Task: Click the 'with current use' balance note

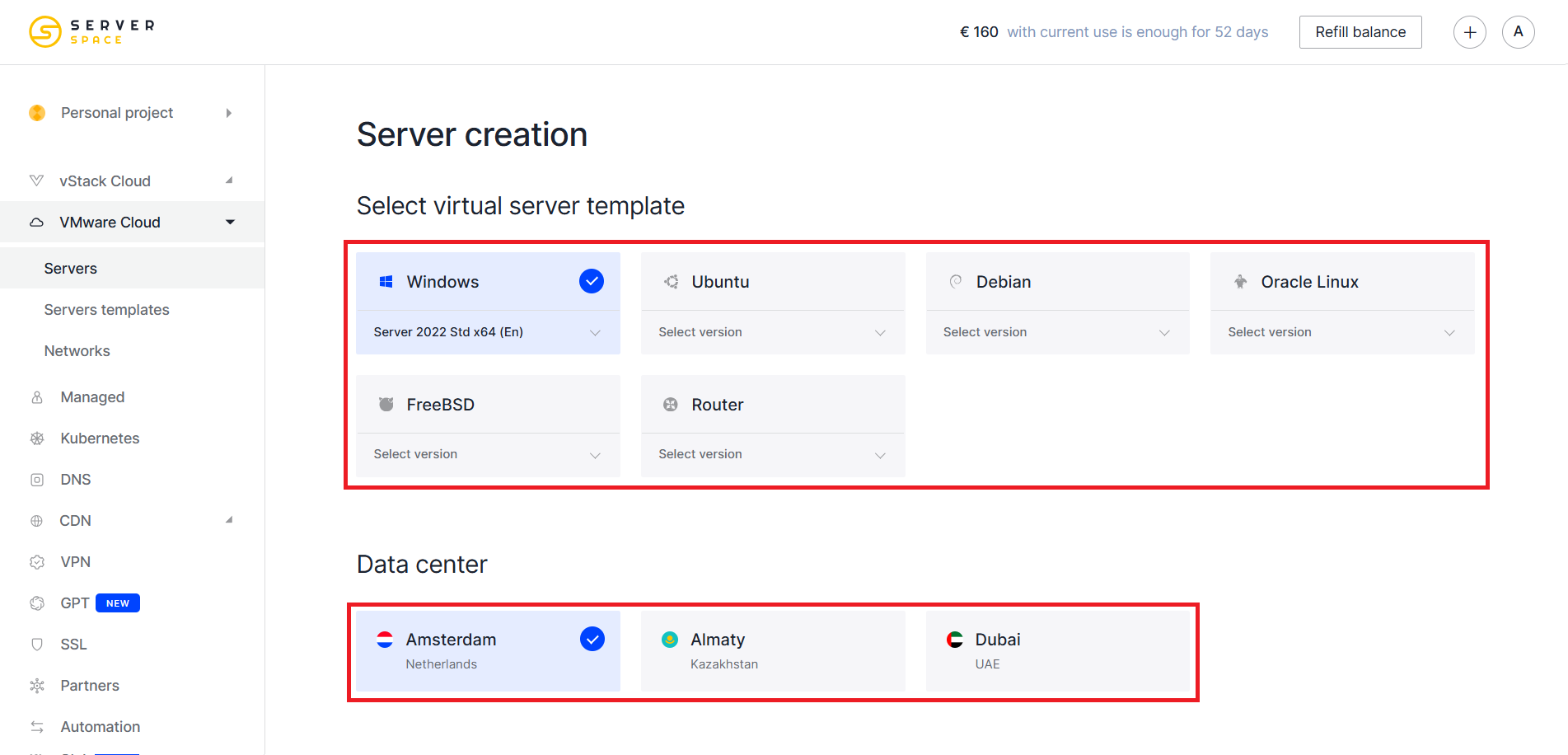Action: [1138, 32]
